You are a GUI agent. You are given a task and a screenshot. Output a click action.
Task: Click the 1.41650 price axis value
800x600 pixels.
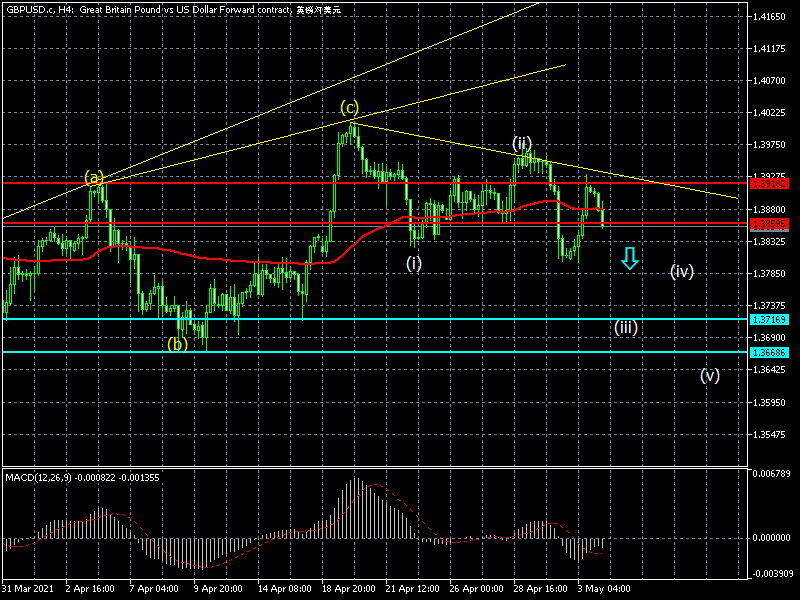[769, 17]
